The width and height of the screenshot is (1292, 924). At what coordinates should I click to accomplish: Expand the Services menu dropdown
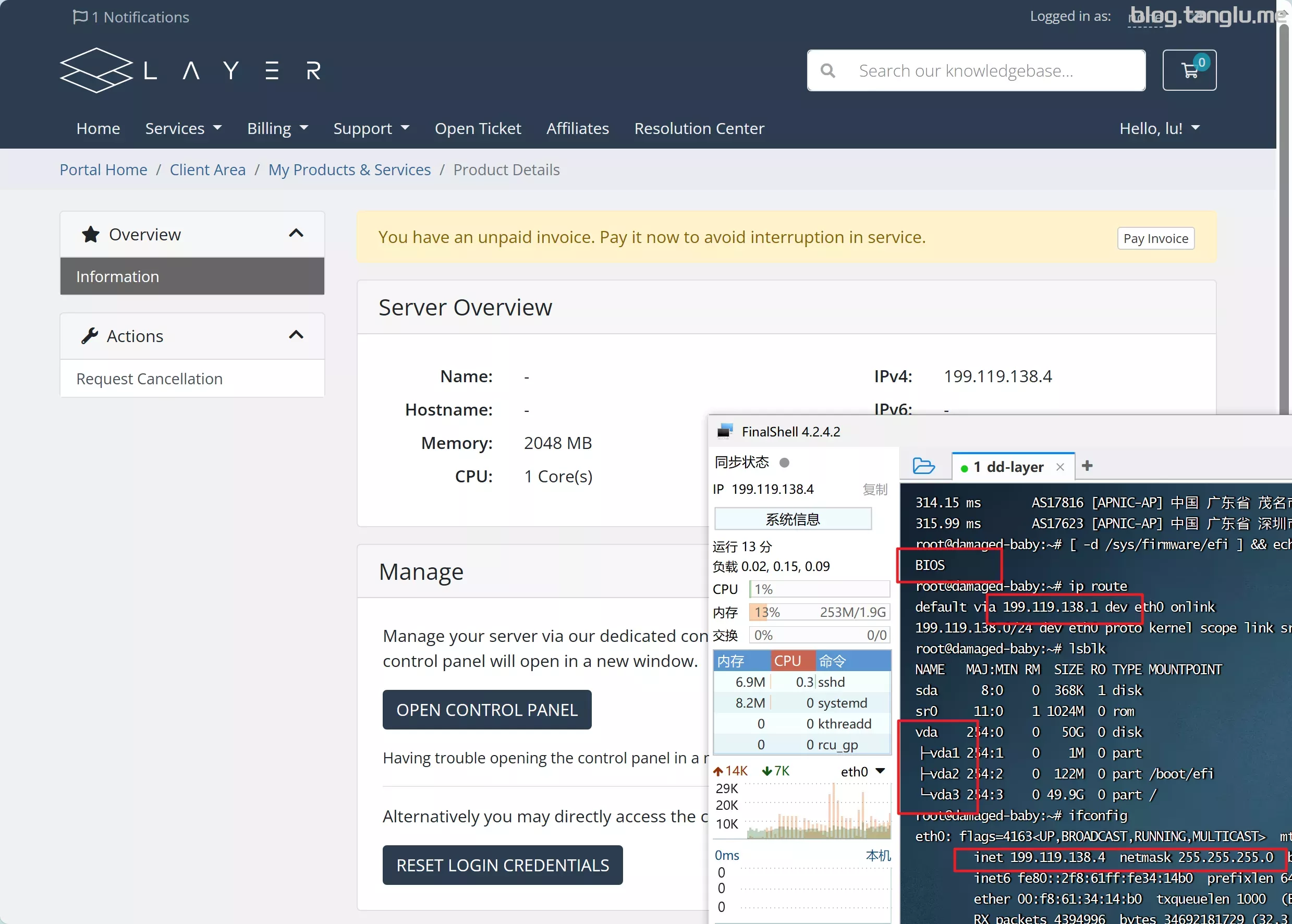pos(183,128)
